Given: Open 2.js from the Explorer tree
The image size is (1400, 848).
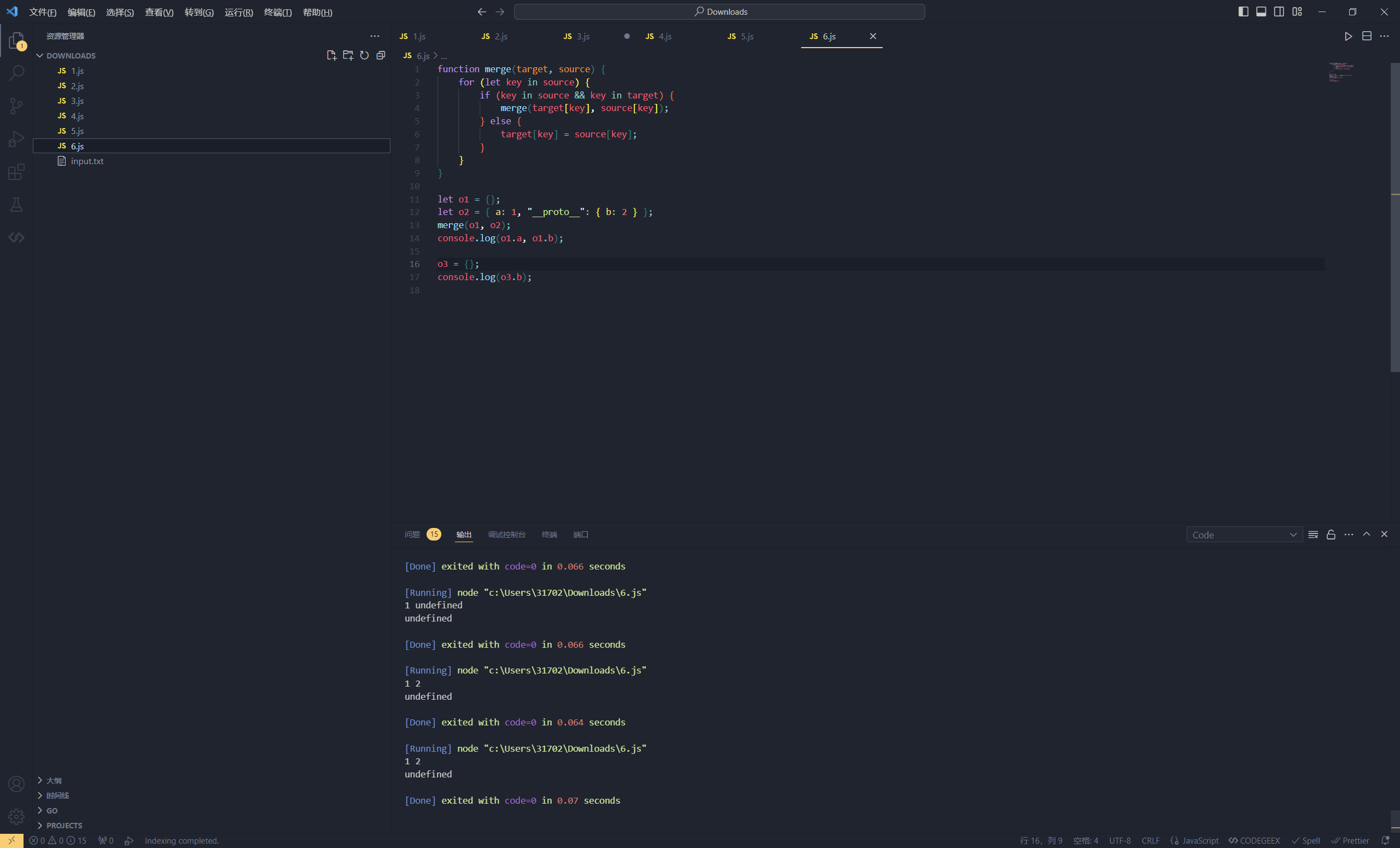Looking at the screenshot, I should click(211, 86).
